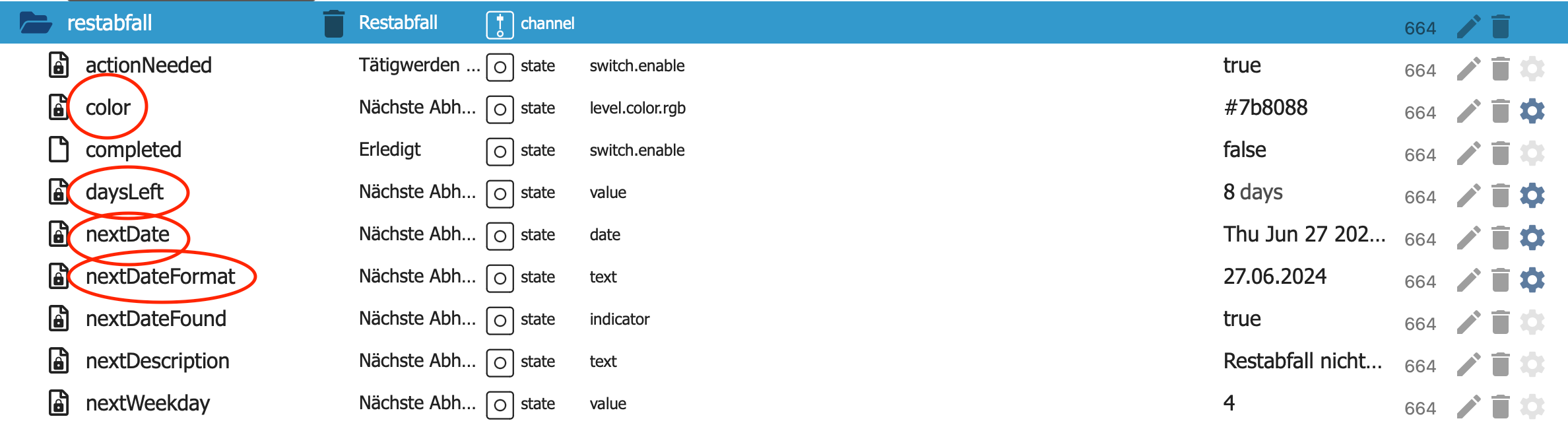Select the actionNeeded state entry
The image size is (1568, 429).
148,65
